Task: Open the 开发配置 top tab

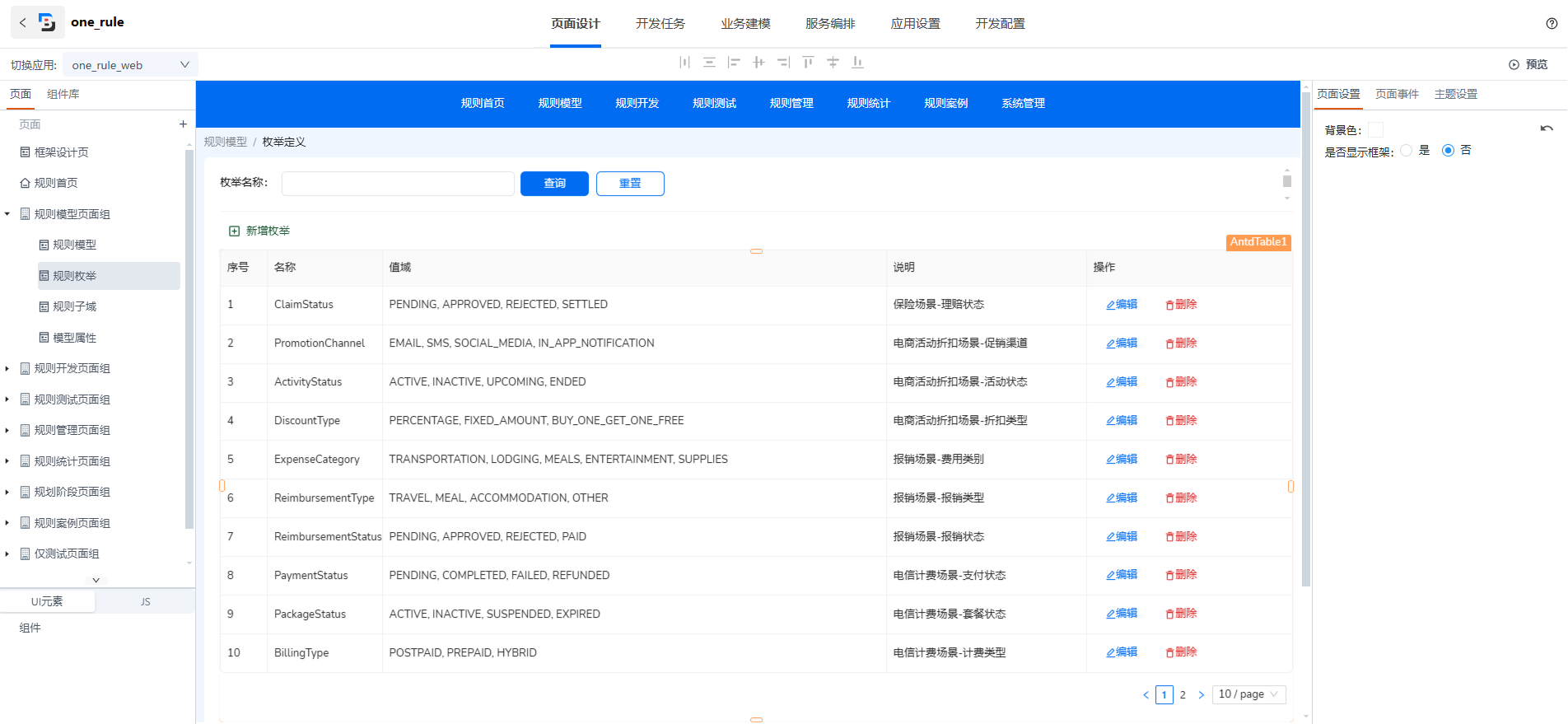Action: point(1000,24)
